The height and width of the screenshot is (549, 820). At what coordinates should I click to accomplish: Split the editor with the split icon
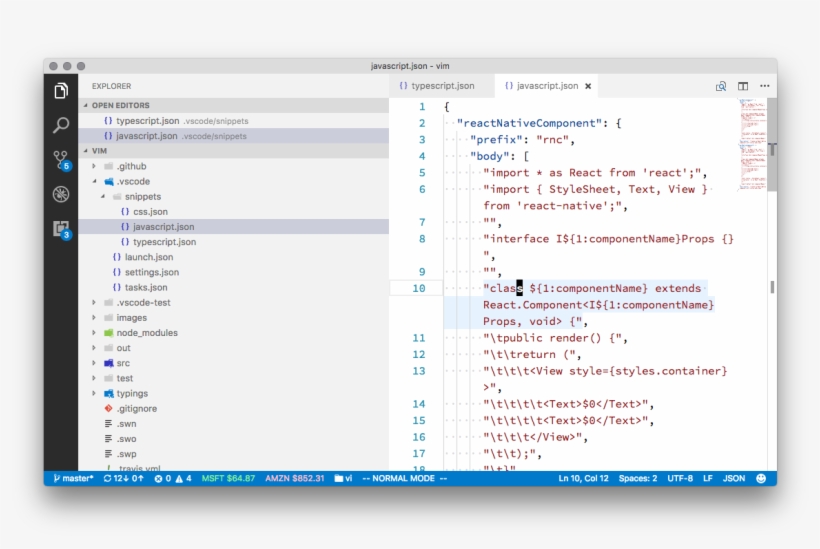743,86
